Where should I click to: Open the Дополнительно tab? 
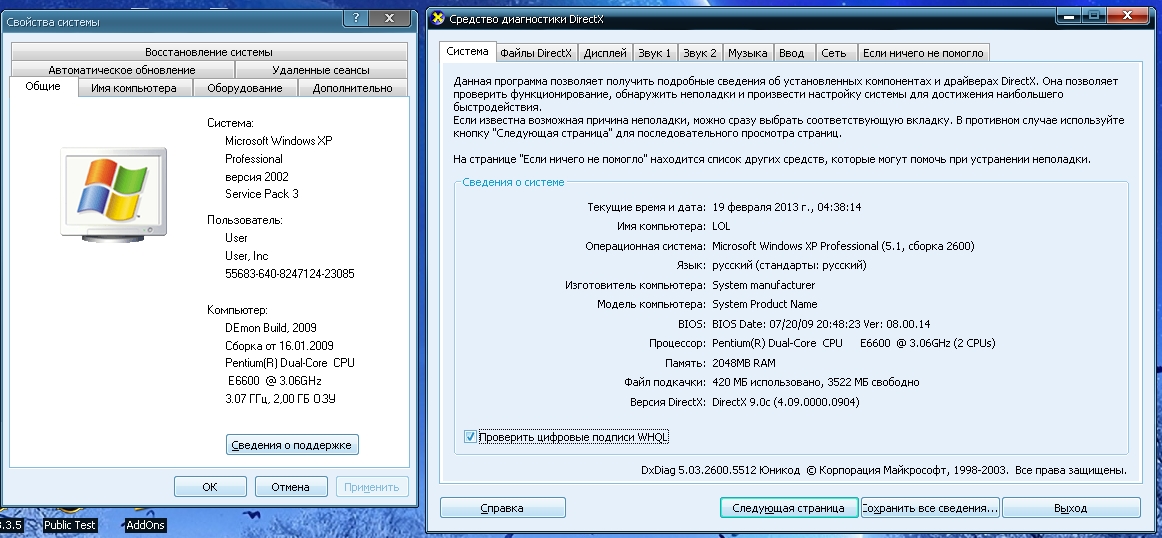[353, 88]
